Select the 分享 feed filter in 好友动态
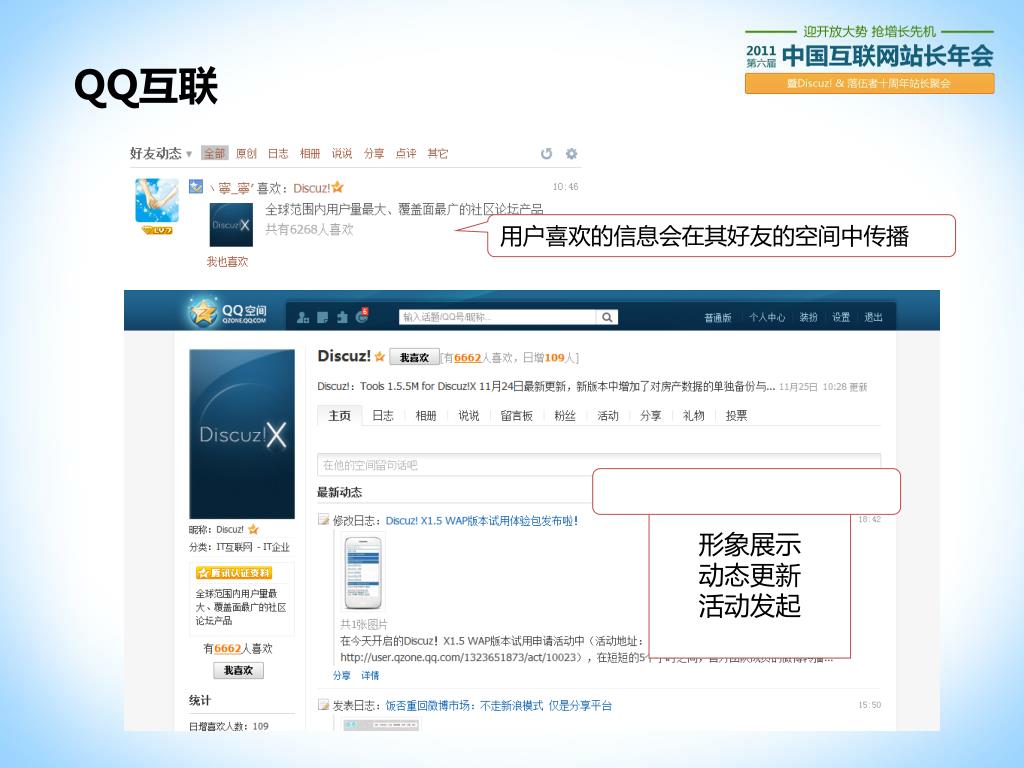 pyautogui.click(x=374, y=153)
